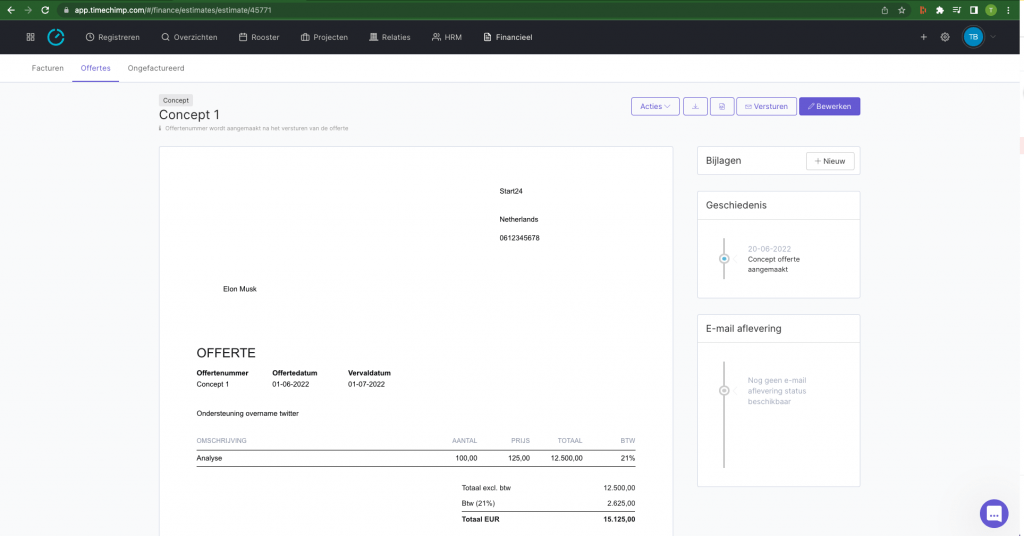This screenshot has width=1024, height=536.
Task: Expand the chevron next to user avatar
Action: pos(993,37)
